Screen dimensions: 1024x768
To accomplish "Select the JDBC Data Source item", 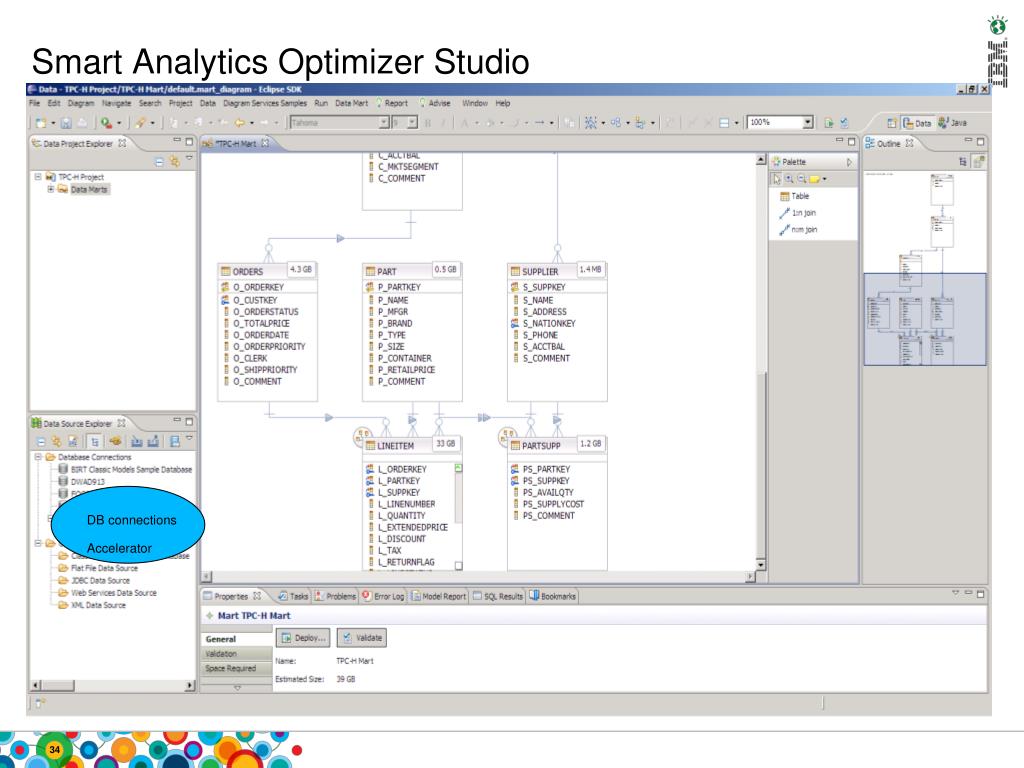I will [94, 581].
